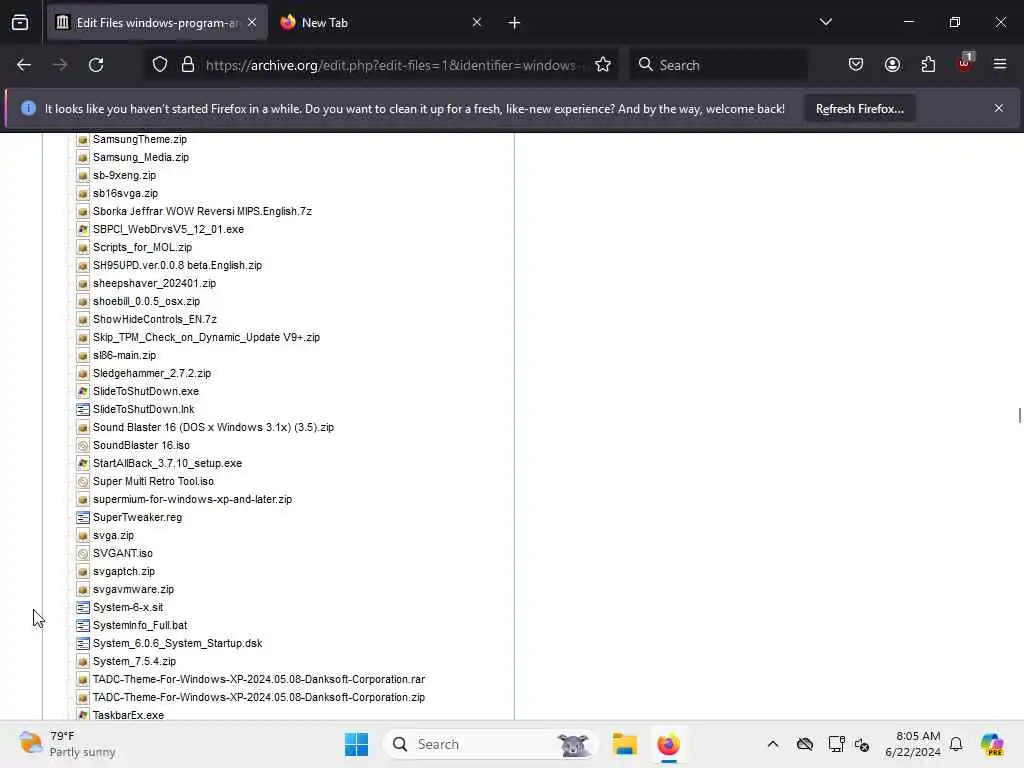This screenshot has height=768, width=1024.
Task: Select sb-9xeng.zip file
Action: (x=124, y=175)
